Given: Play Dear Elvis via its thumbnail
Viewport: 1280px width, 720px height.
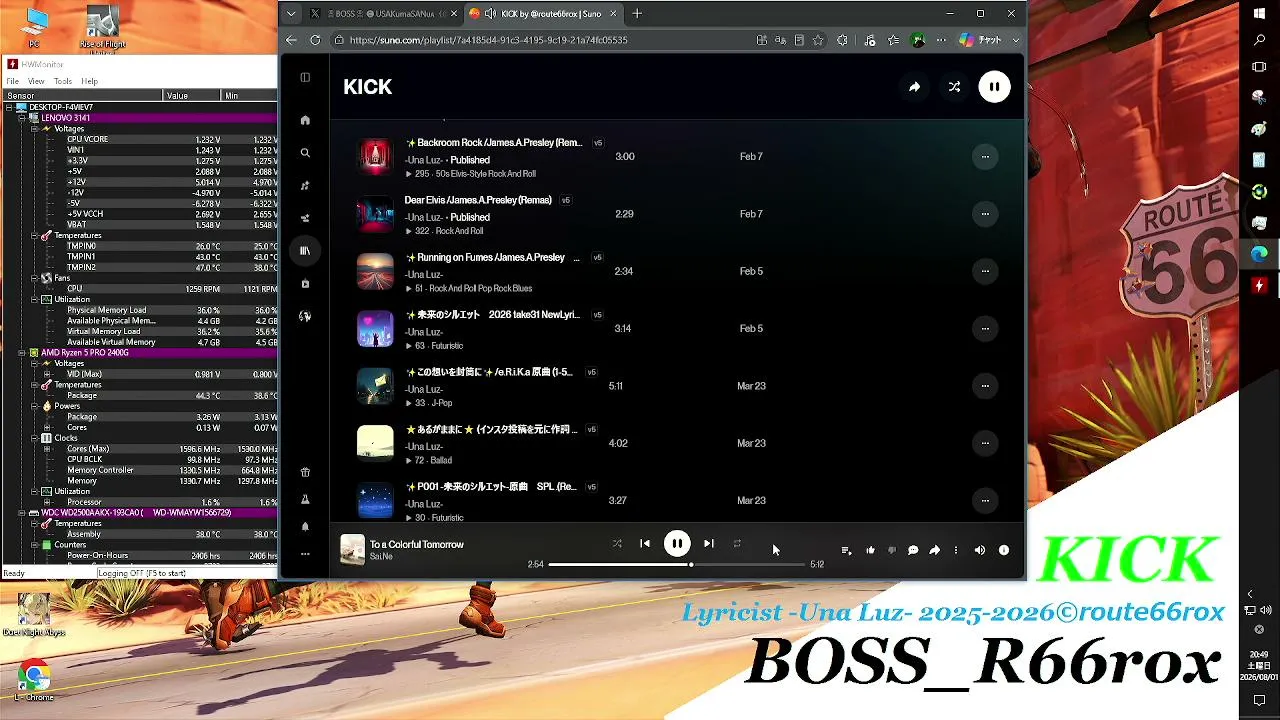Looking at the screenshot, I should pyautogui.click(x=376, y=214).
